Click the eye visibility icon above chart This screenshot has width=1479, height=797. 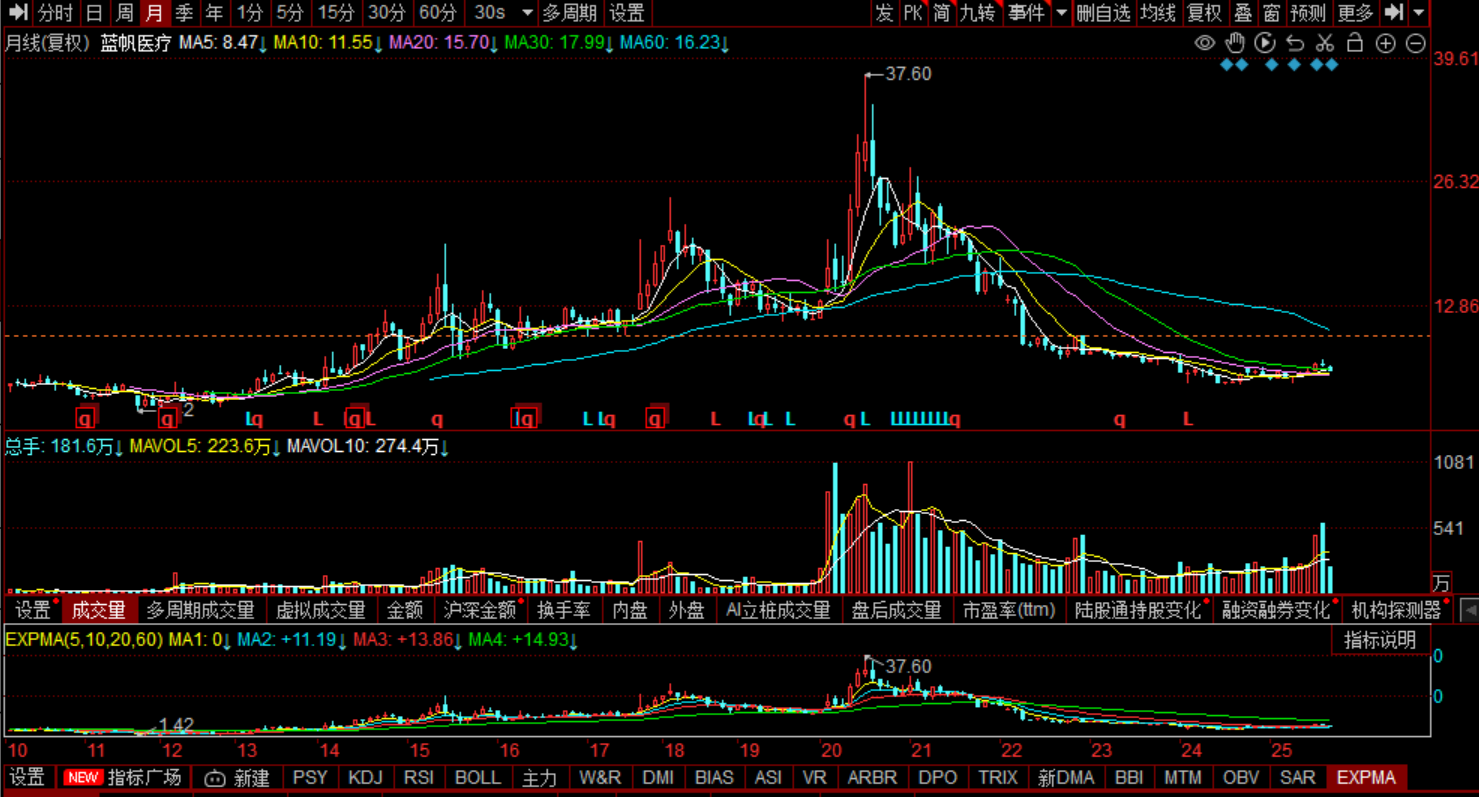tap(1205, 43)
